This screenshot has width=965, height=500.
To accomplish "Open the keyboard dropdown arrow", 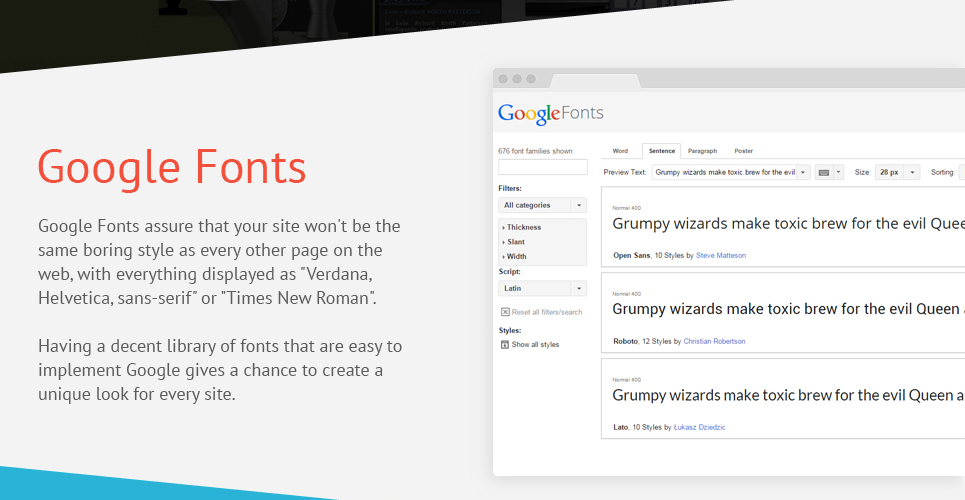I will pos(838,172).
